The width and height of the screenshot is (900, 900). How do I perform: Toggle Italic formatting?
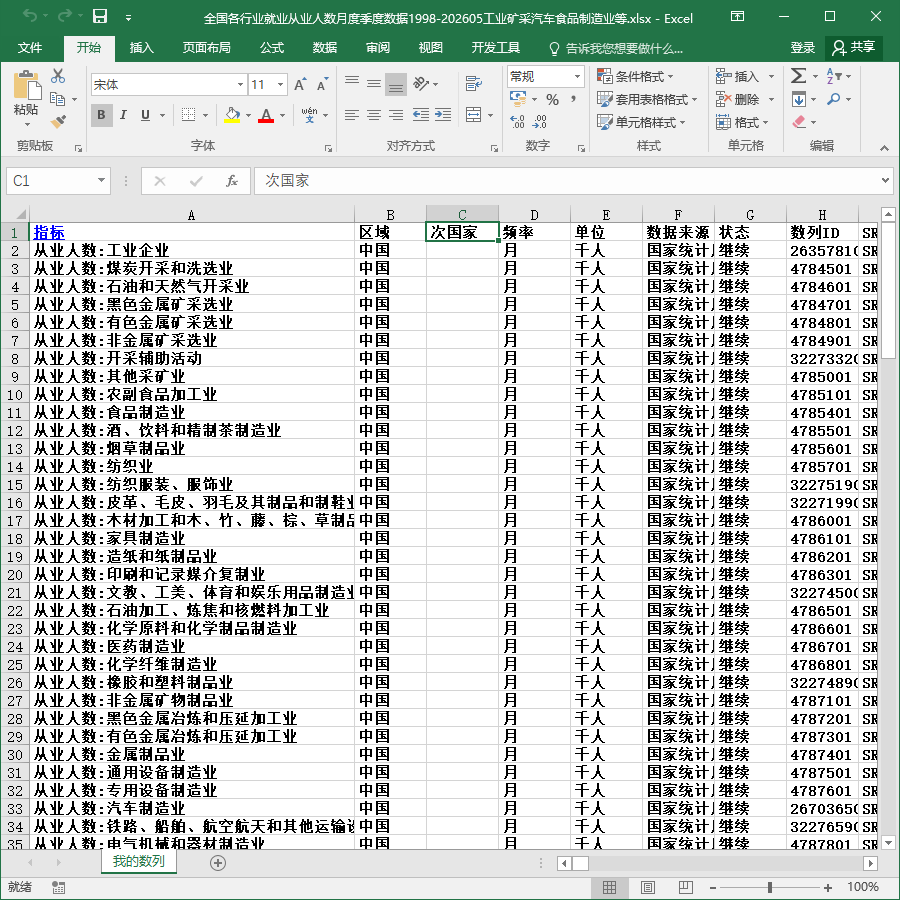coord(123,115)
